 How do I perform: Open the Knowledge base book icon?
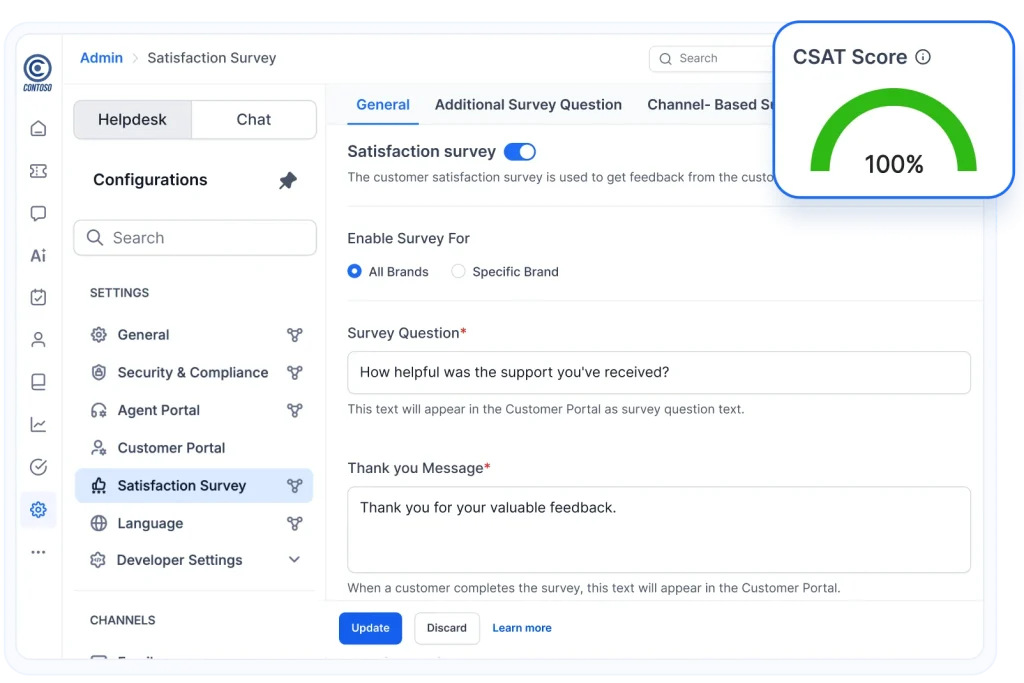click(x=39, y=382)
